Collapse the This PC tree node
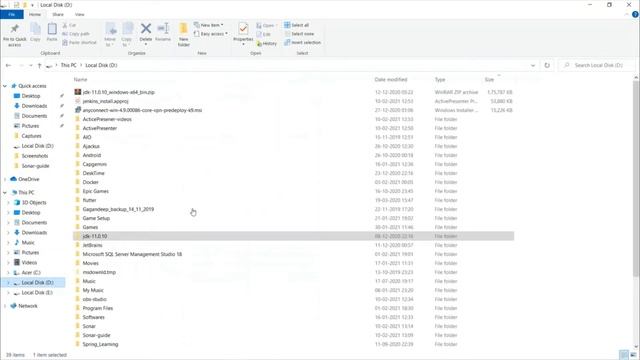 [x=5, y=192]
